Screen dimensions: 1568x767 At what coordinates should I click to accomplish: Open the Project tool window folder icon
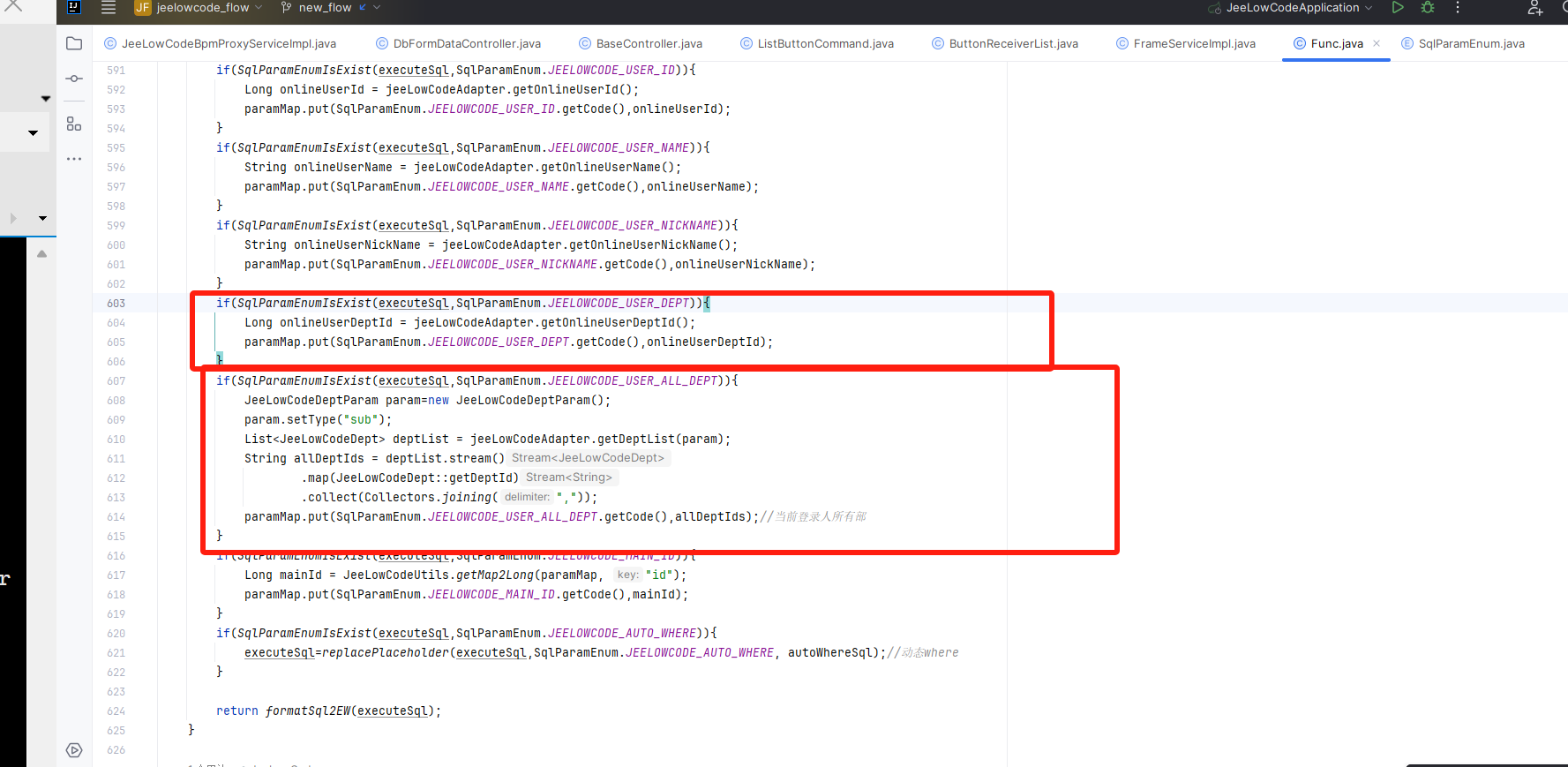pos(74,43)
